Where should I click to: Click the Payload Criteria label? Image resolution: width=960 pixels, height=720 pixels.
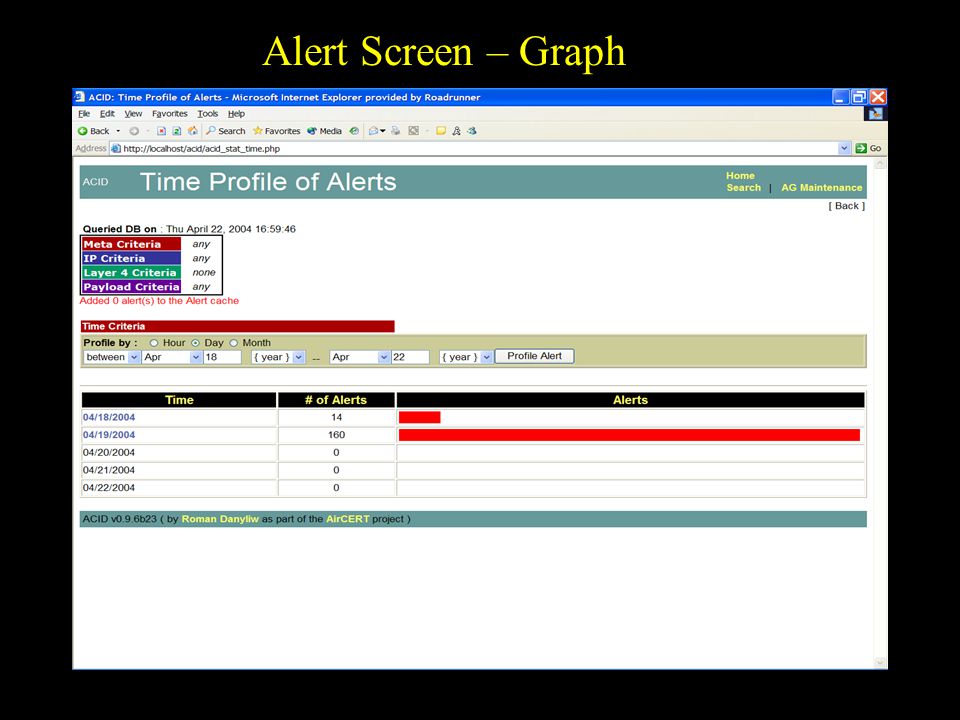(x=132, y=287)
